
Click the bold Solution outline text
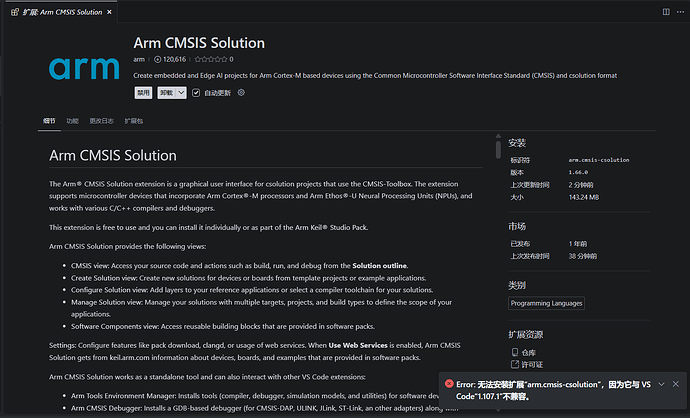point(379,266)
